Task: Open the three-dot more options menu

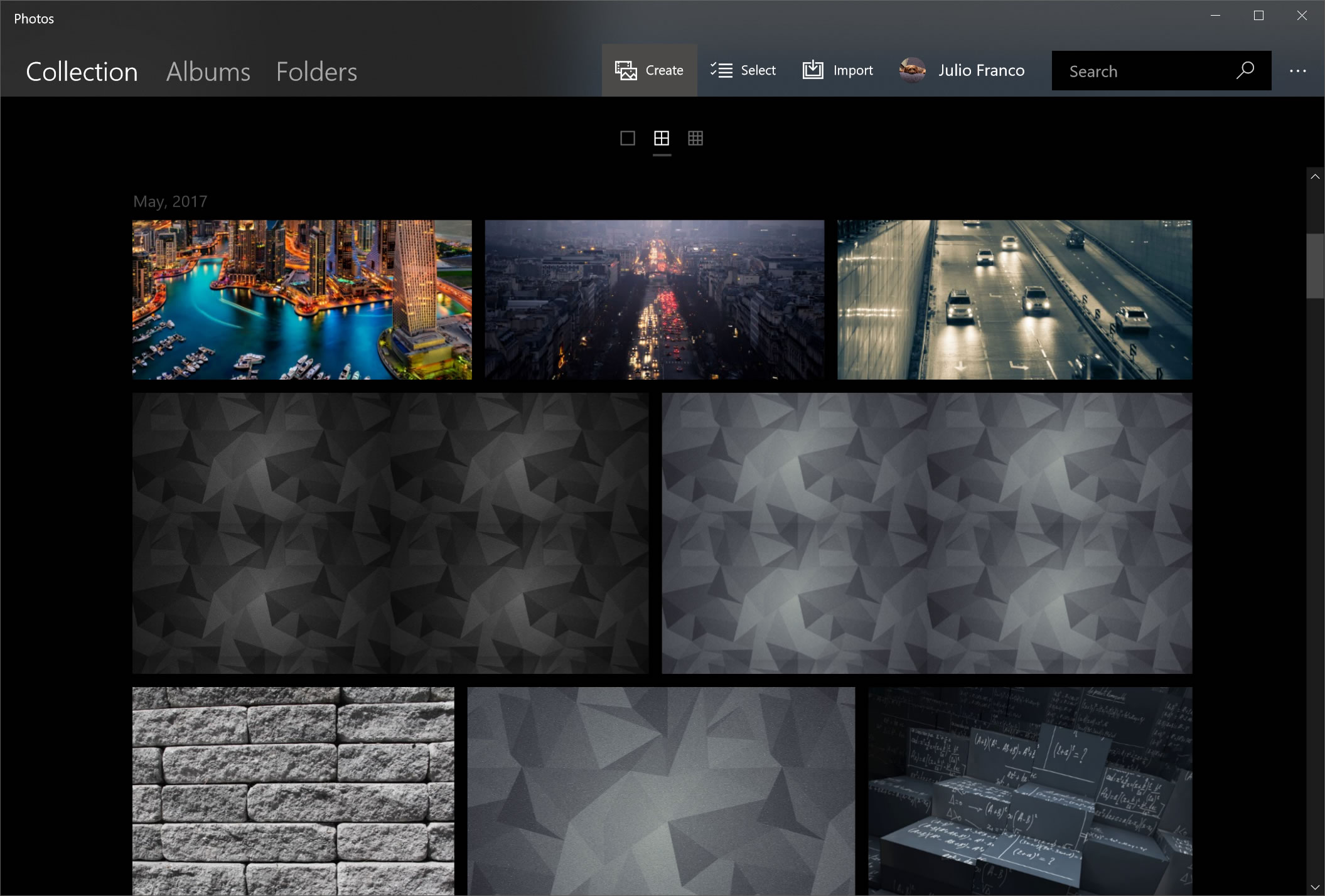Action: tap(1297, 71)
